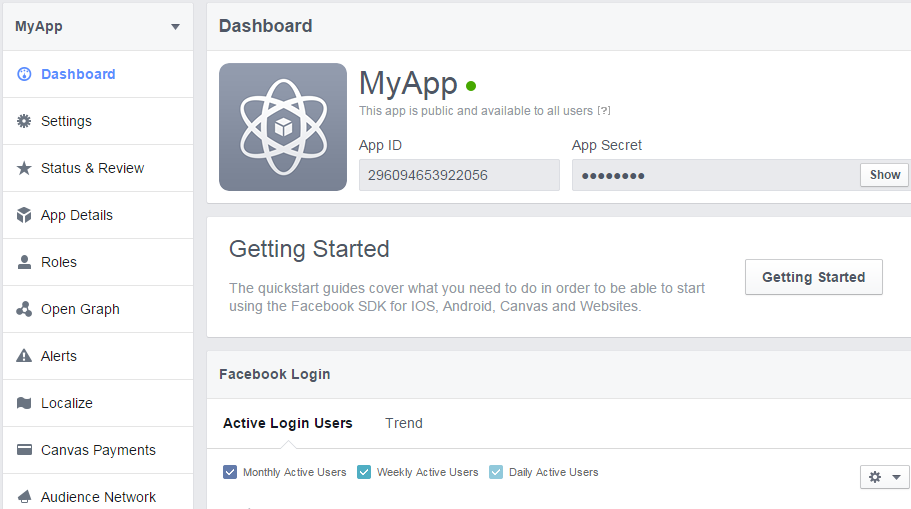Click the Localize flag icon

tap(24, 403)
